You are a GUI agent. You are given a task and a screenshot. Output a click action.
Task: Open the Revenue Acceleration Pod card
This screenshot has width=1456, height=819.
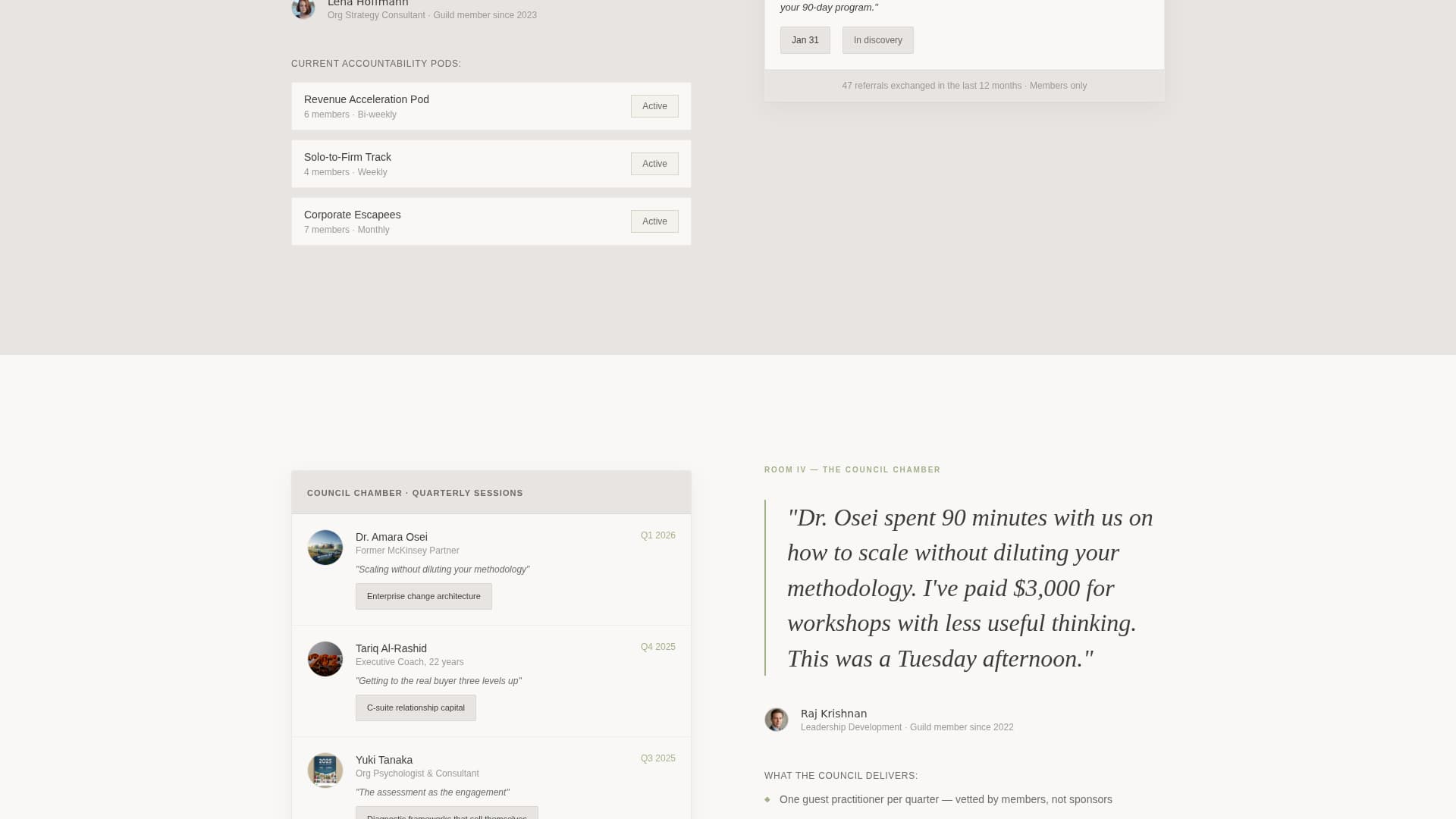491,105
